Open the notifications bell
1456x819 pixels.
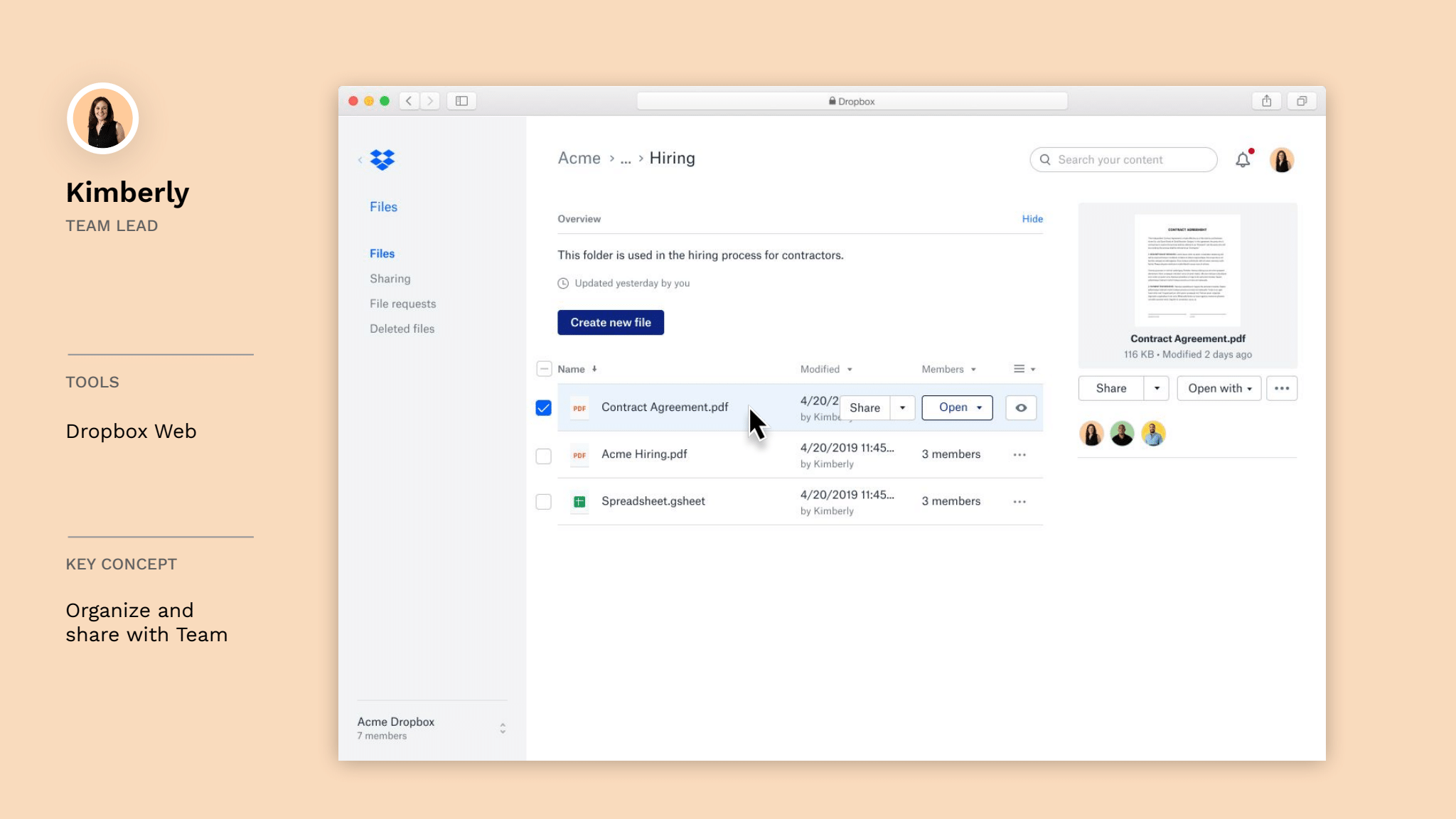coord(1243,160)
